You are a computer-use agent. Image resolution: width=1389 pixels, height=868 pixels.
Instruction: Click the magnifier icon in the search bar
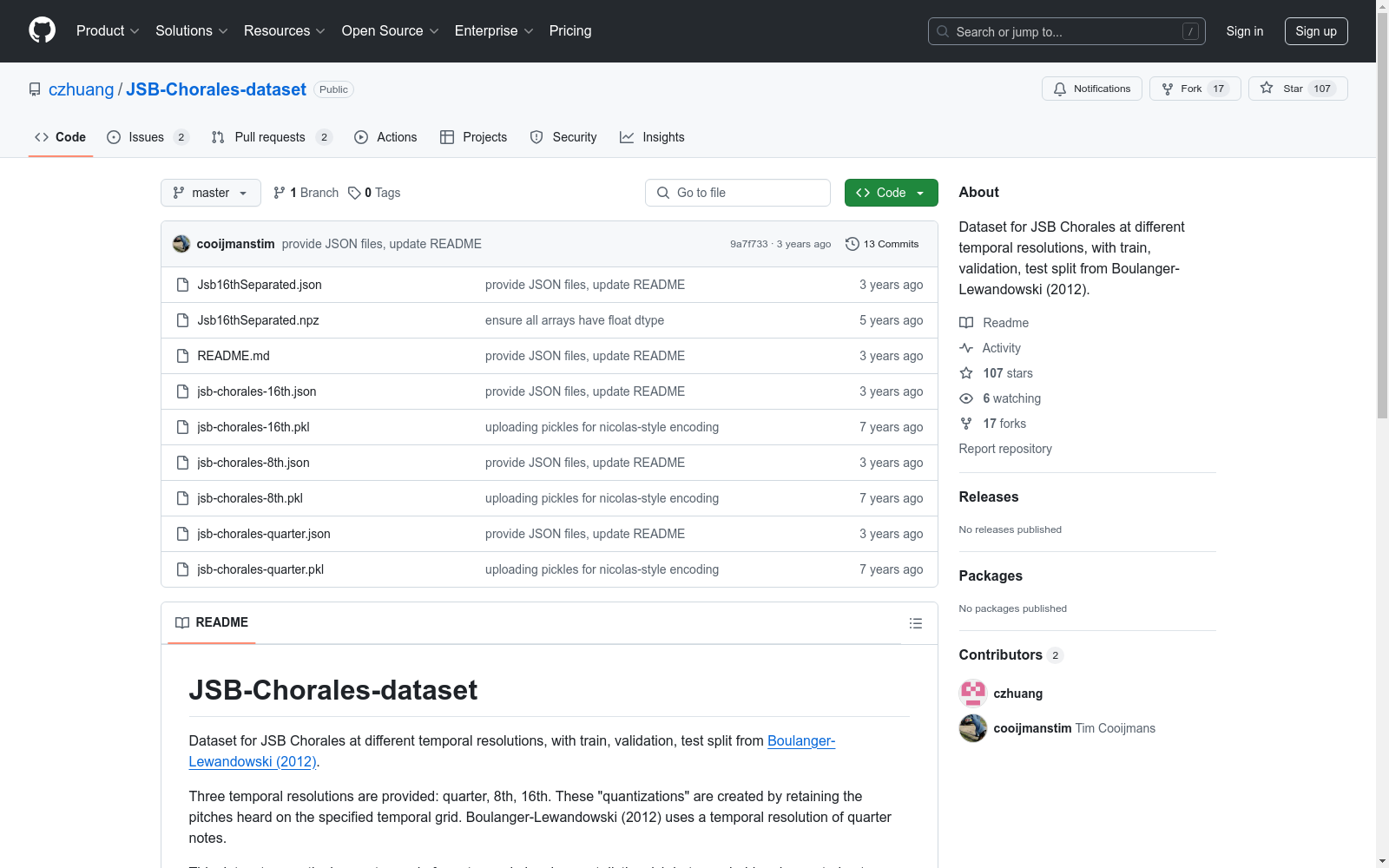(943, 31)
